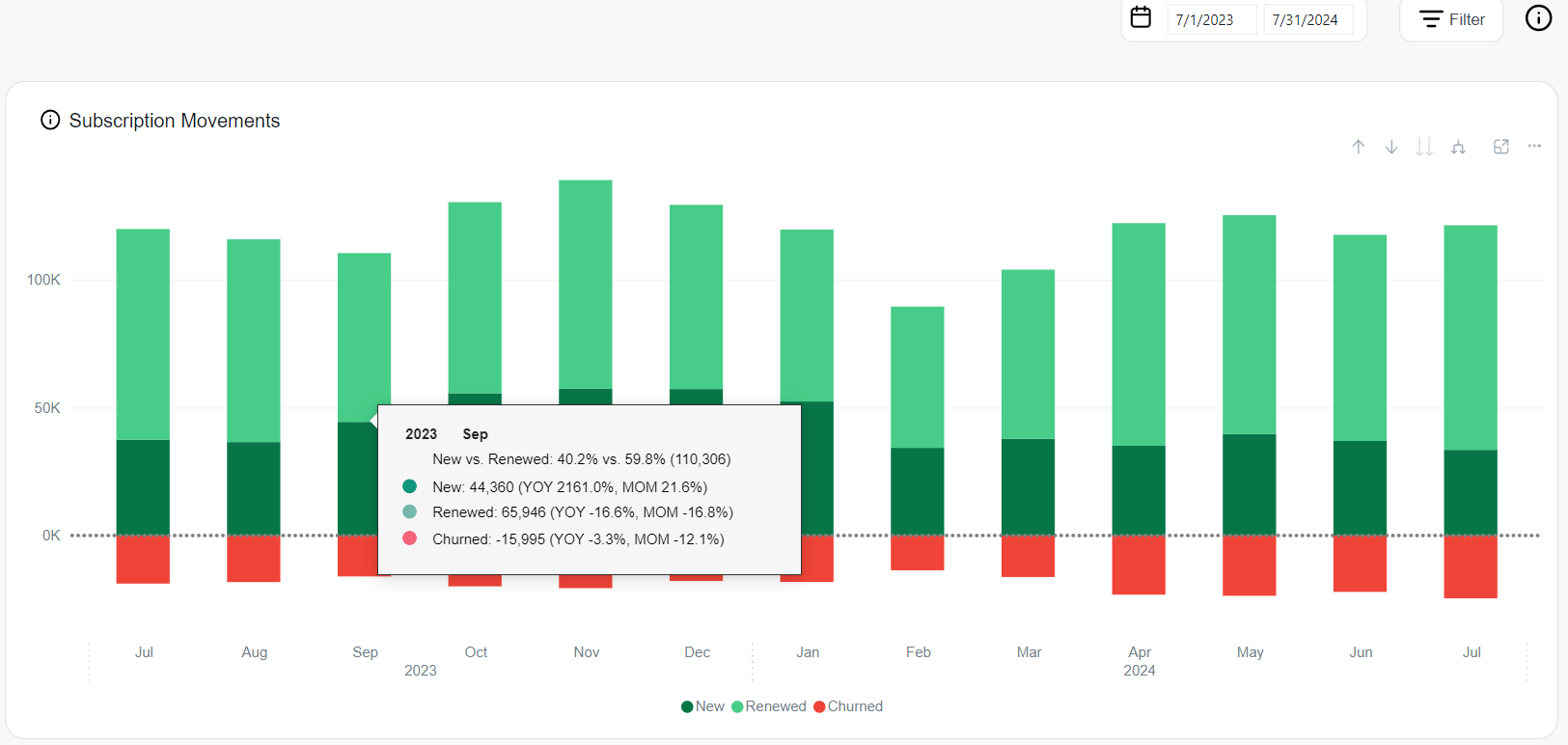
Task: Enable drill down with the down arrow icon
Action: [x=1391, y=147]
